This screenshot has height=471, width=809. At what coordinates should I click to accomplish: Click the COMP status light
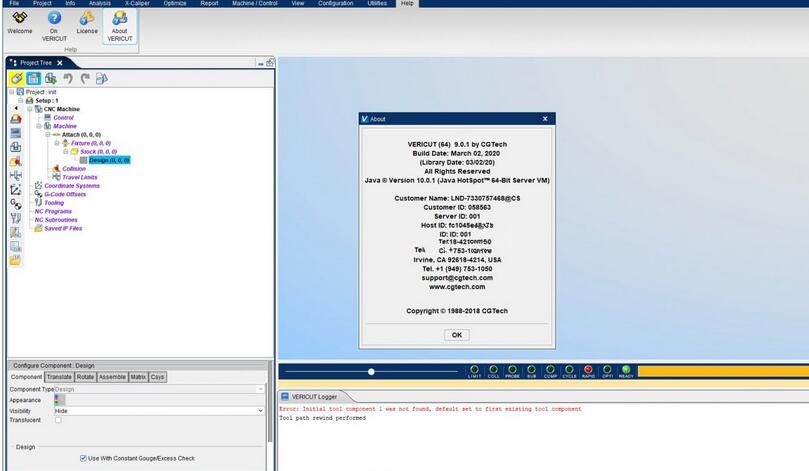click(551, 369)
